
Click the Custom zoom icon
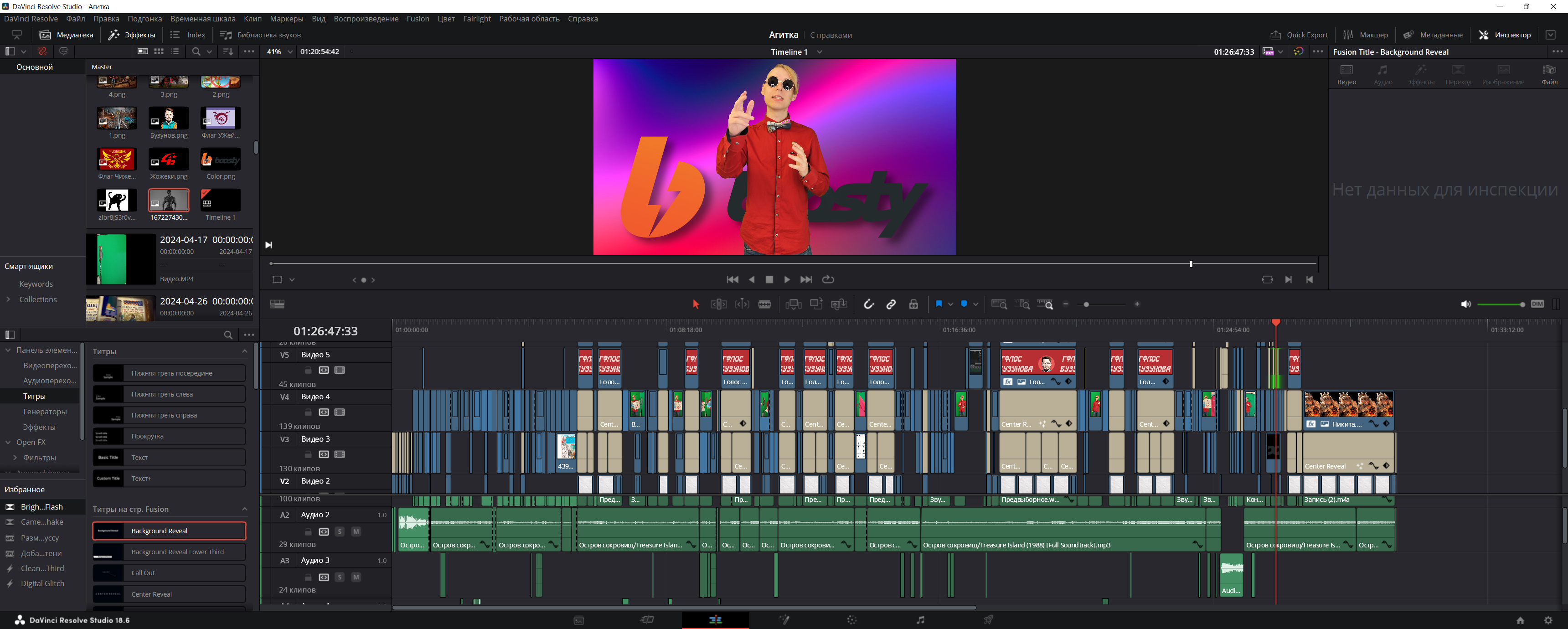point(1045,304)
